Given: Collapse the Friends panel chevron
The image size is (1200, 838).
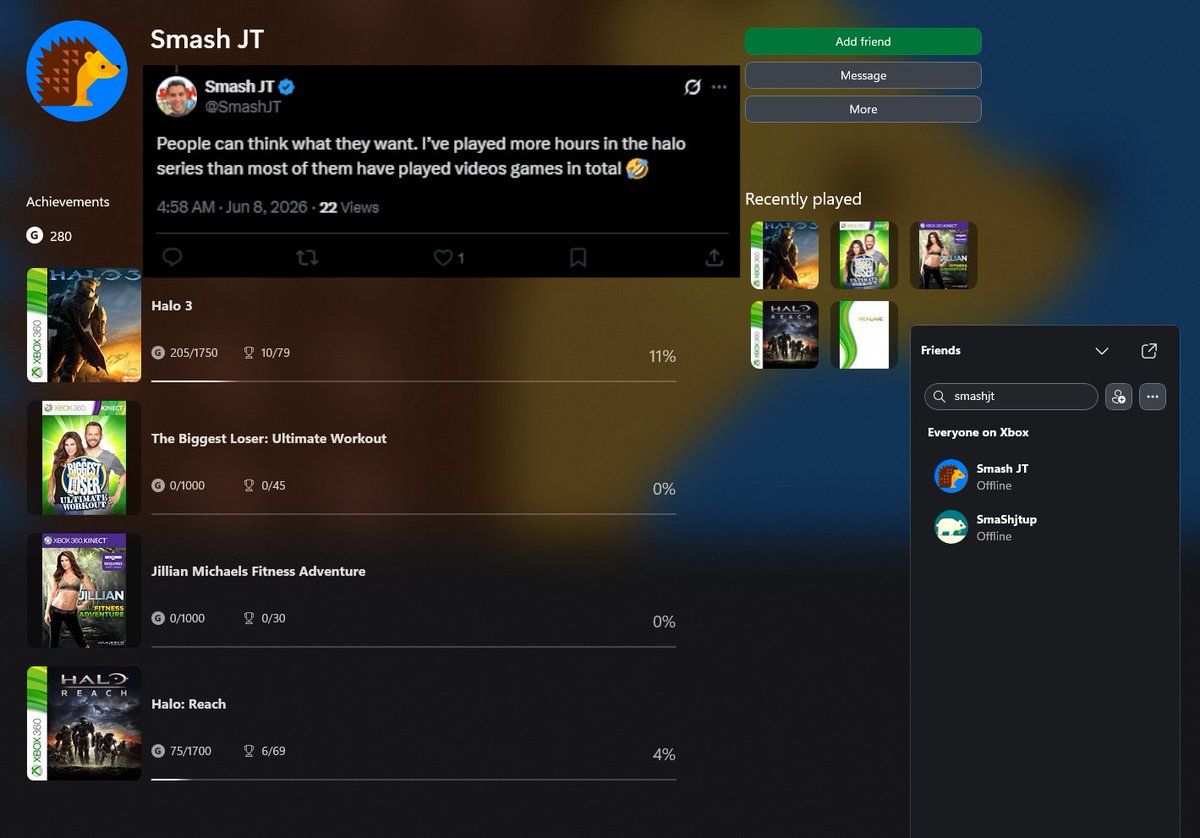Looking at the screenshot, I should pos(1102,351).
